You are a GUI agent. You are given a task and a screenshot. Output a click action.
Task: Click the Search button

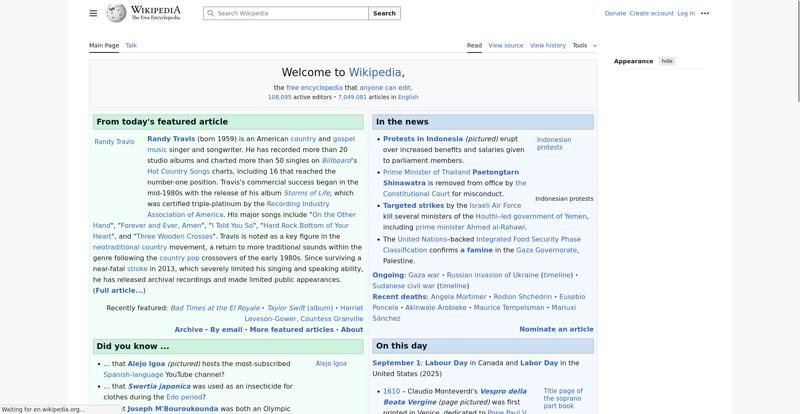click(384, 13)
